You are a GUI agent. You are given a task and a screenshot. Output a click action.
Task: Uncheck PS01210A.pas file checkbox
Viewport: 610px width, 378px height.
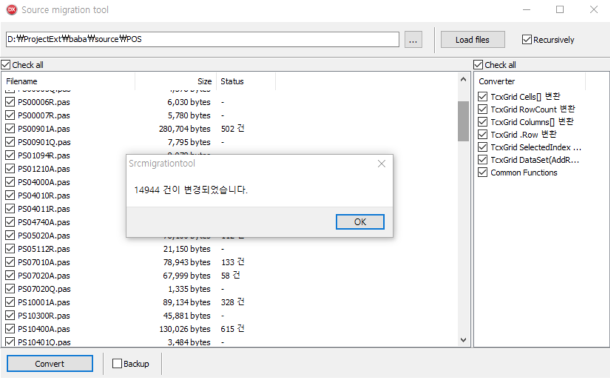tap(10, 168)
